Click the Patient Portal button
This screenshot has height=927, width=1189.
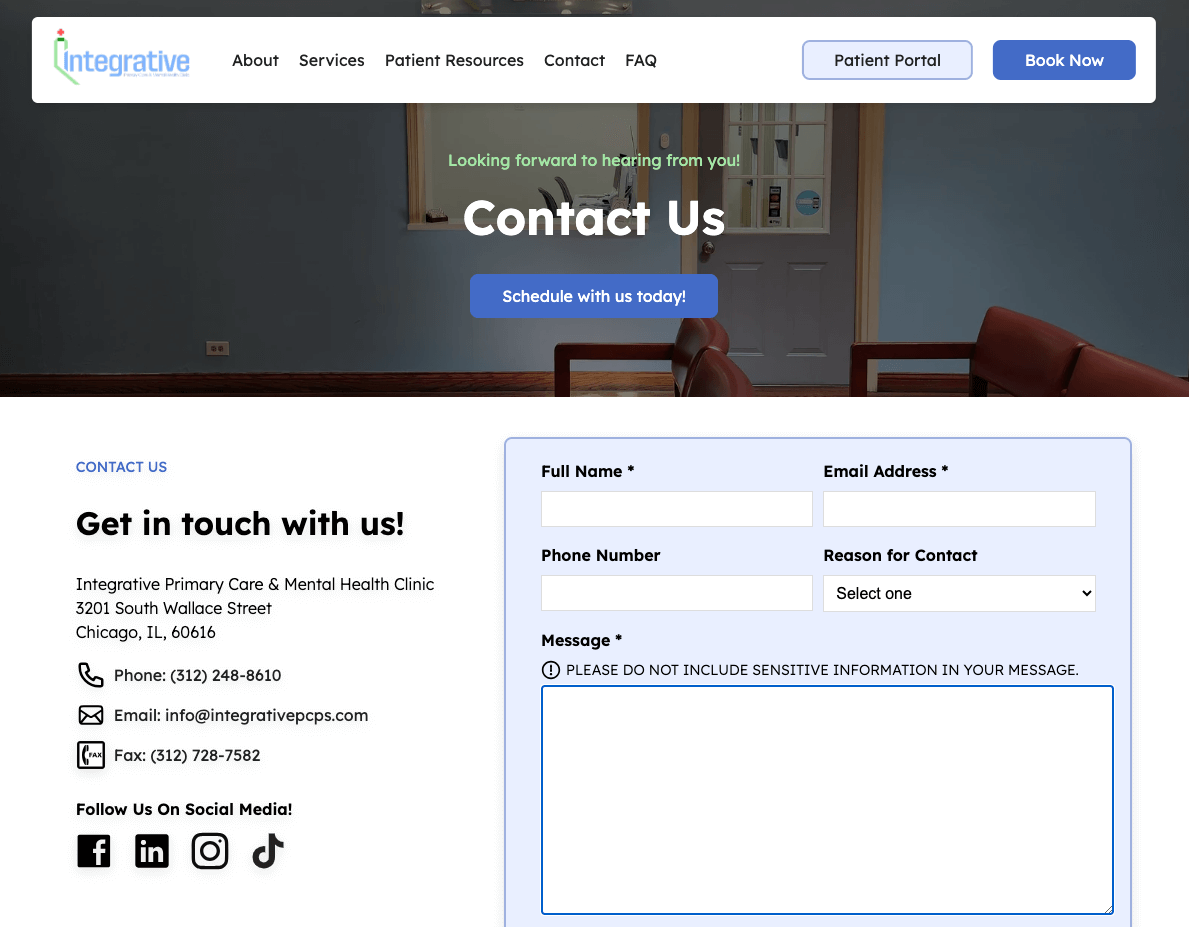coord(887,60)
